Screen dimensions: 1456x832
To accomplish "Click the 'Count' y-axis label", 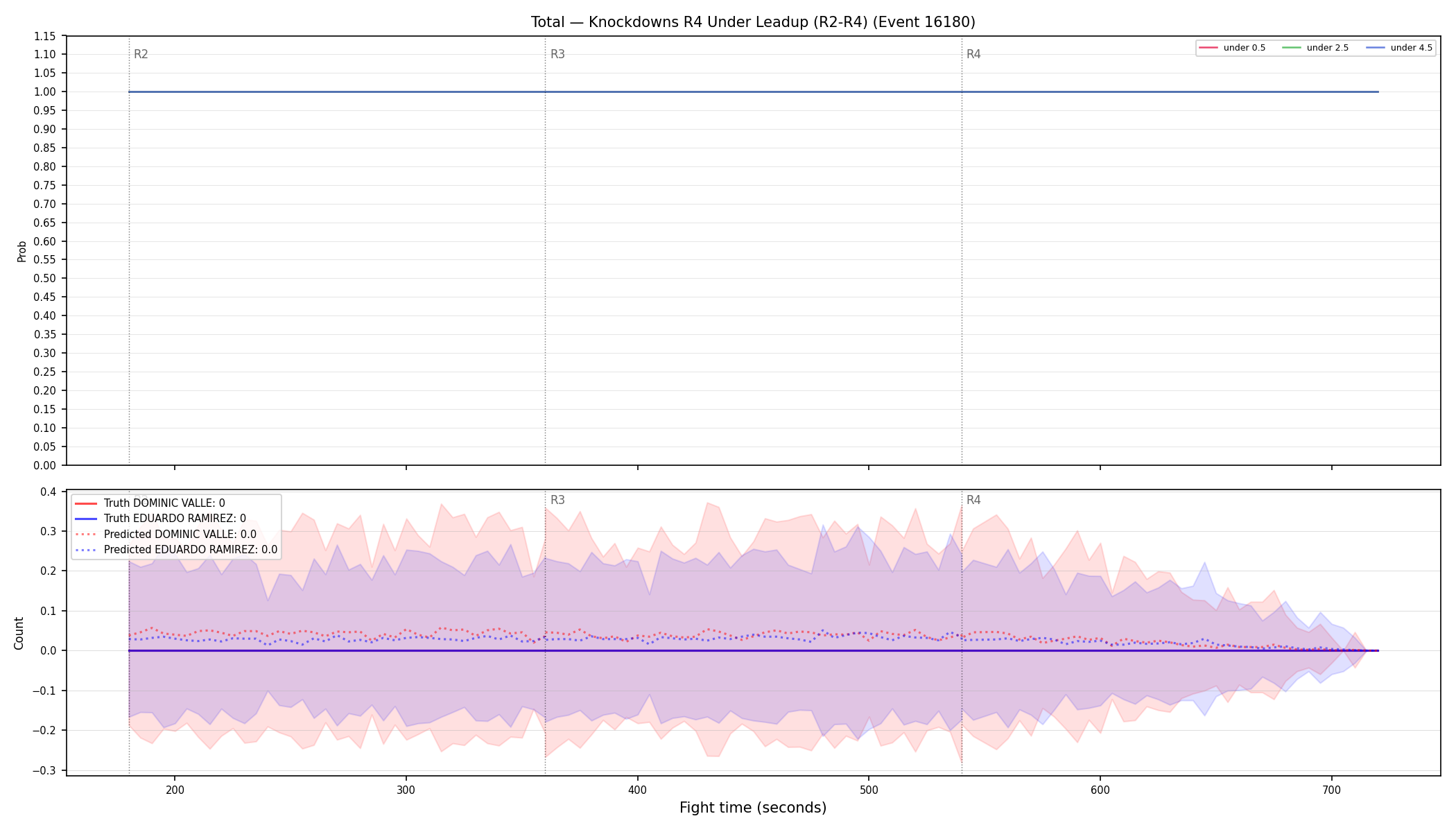I will pyautogui.click(x=19, y=633).
